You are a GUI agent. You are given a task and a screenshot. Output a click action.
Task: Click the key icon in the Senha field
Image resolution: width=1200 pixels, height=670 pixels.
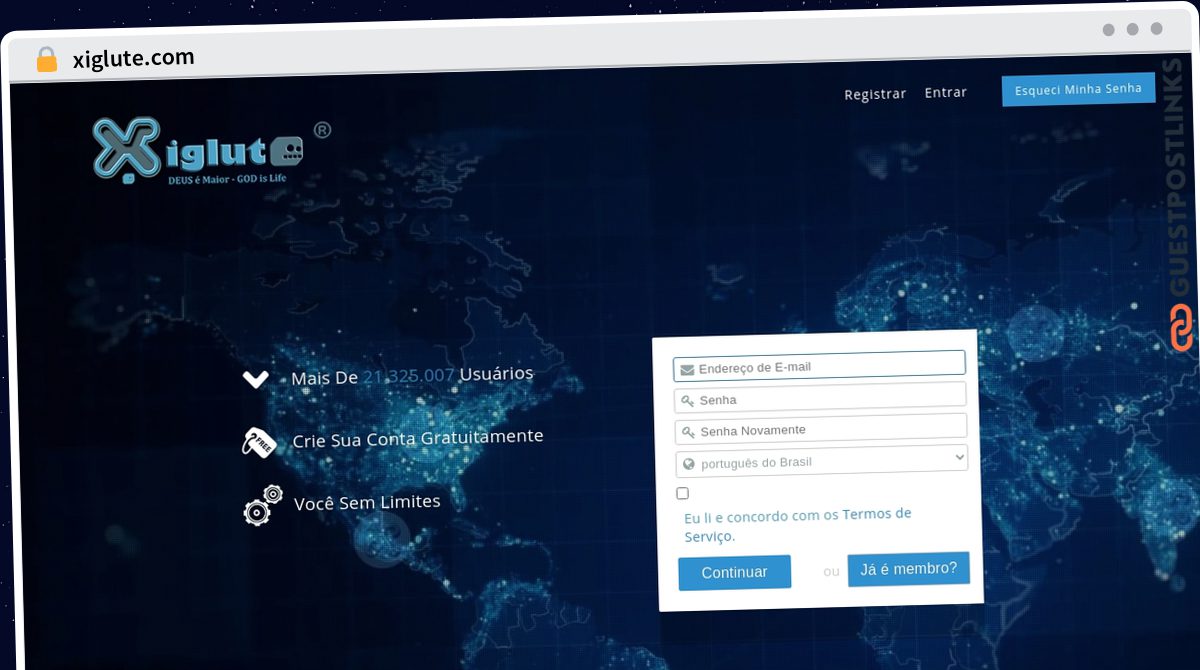point(688,401)
